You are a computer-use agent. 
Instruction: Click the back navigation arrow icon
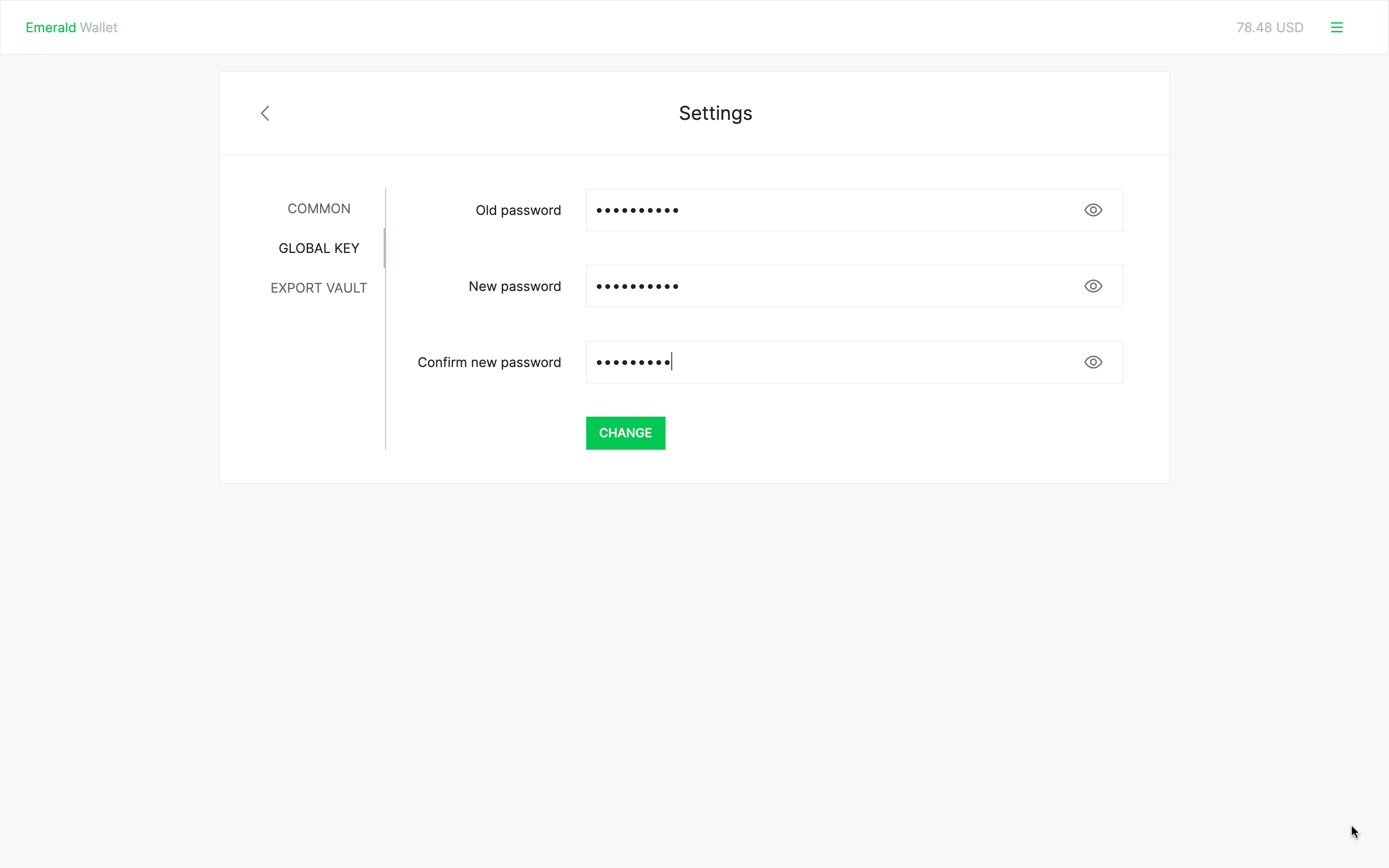pyautogui.click(x=265, y=112)
